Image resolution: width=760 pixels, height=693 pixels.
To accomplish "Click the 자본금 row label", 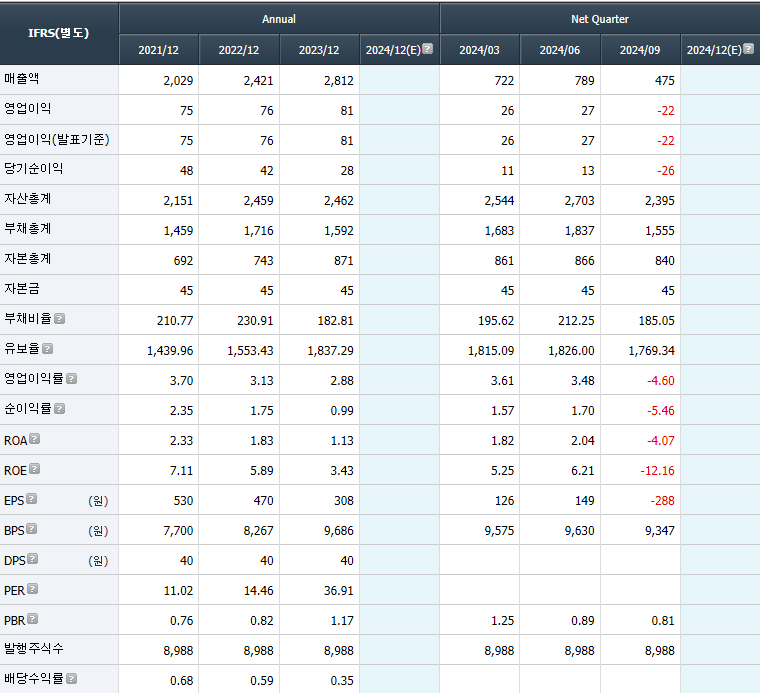I will 21,289.
